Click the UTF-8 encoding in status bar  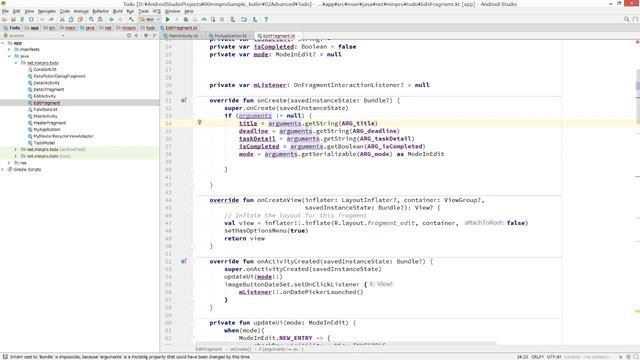point(553,357)
